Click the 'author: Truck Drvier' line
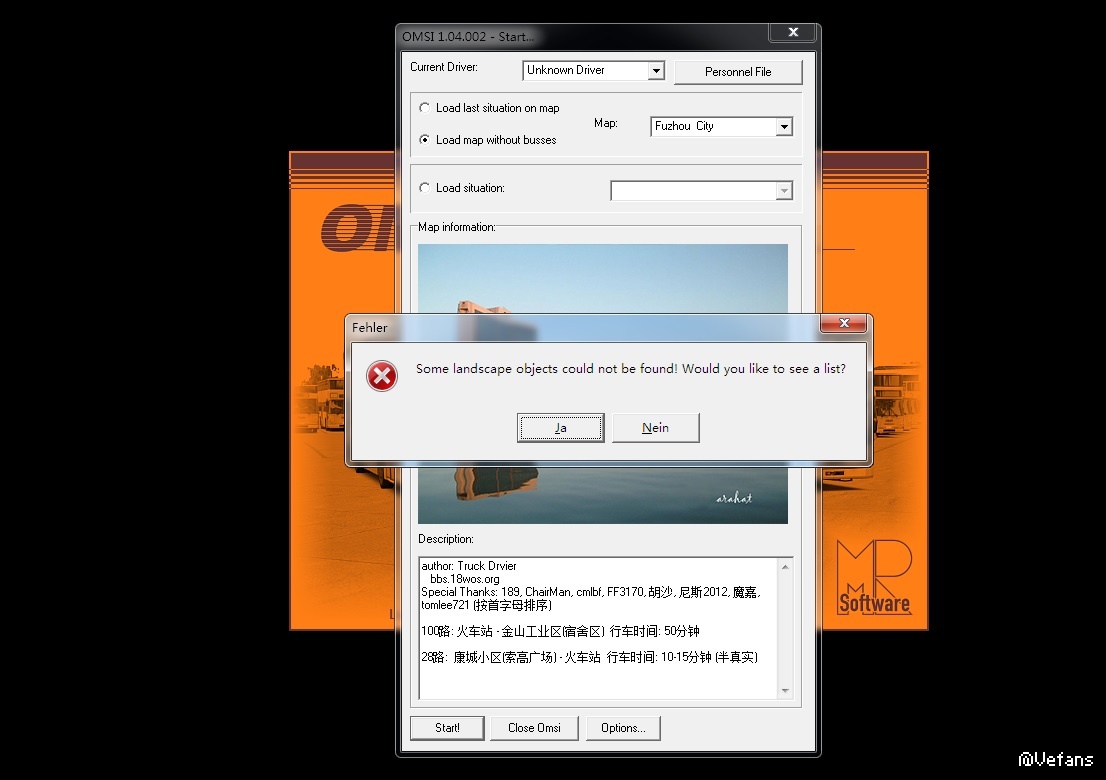The width and height of the screenshot is (1106, 780). coord(468,566)
